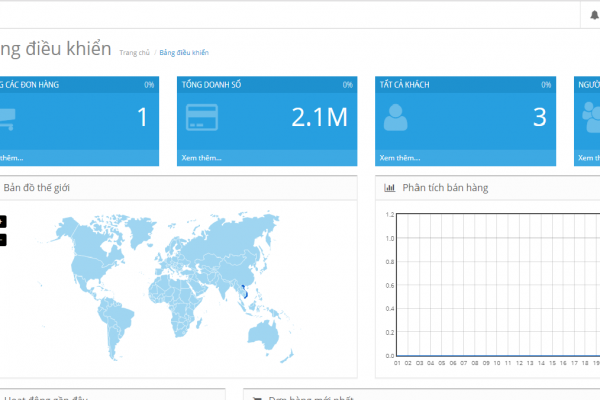This screenshot has height=400, width=600.
Task: Click the user icon in Tất cả khách tile
Action: pyautogui.click(x=396, y=118)
